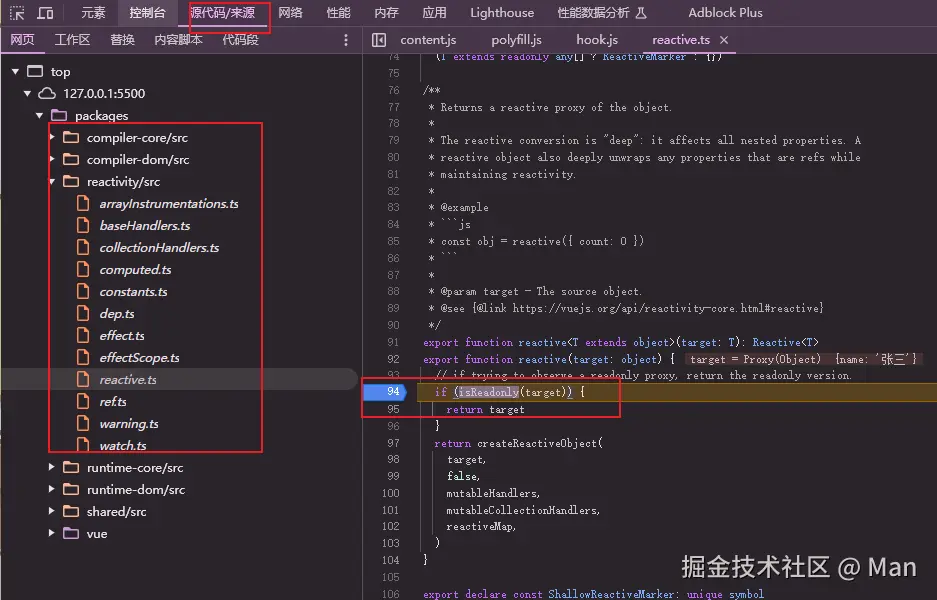Expand the shared/src folder arrow
The image size is (937, 600).
(x=52, y=512)
